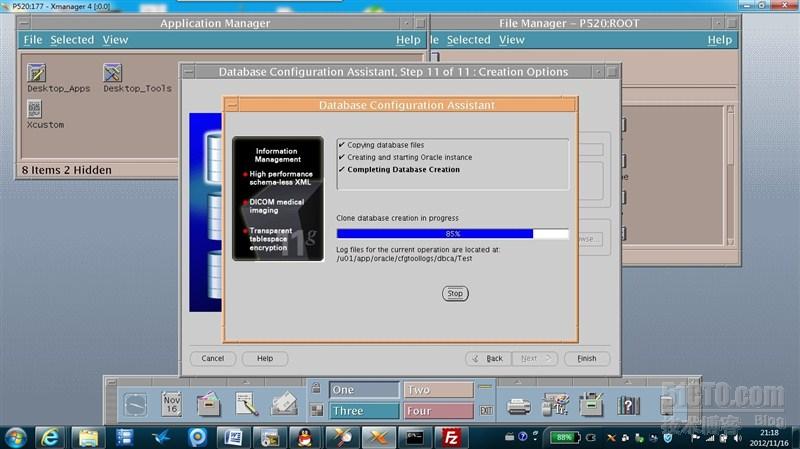This screenshot has width=800, height=449.
Task: Click the 85% blue progress bar
Action: pos(453,234)
